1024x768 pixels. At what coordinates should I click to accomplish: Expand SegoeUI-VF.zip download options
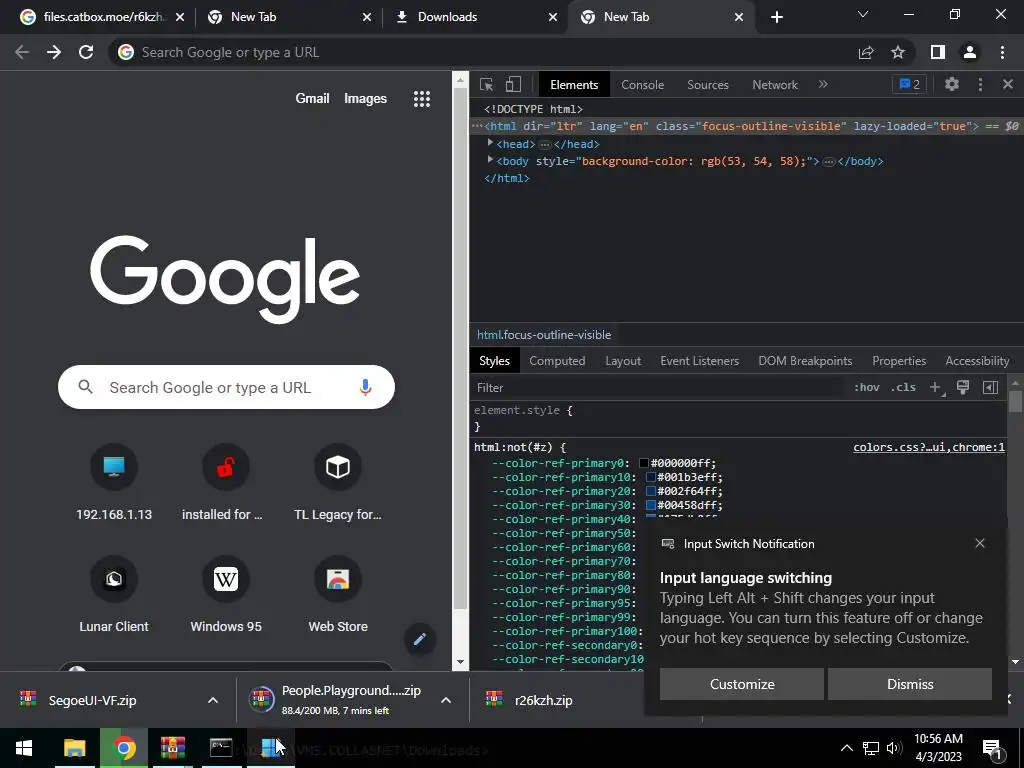[213, 700]
